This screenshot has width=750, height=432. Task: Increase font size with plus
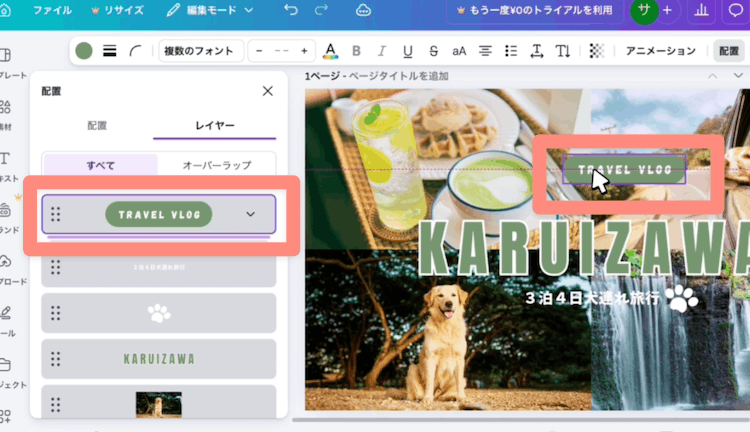(304, 51)
